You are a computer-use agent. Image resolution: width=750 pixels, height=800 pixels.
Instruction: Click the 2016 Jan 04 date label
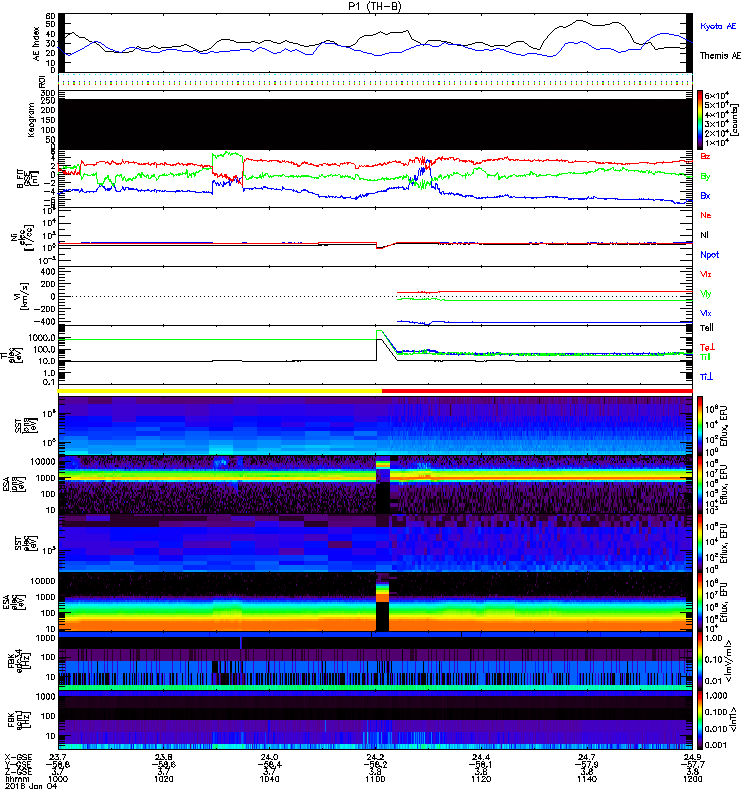point(31,786)
